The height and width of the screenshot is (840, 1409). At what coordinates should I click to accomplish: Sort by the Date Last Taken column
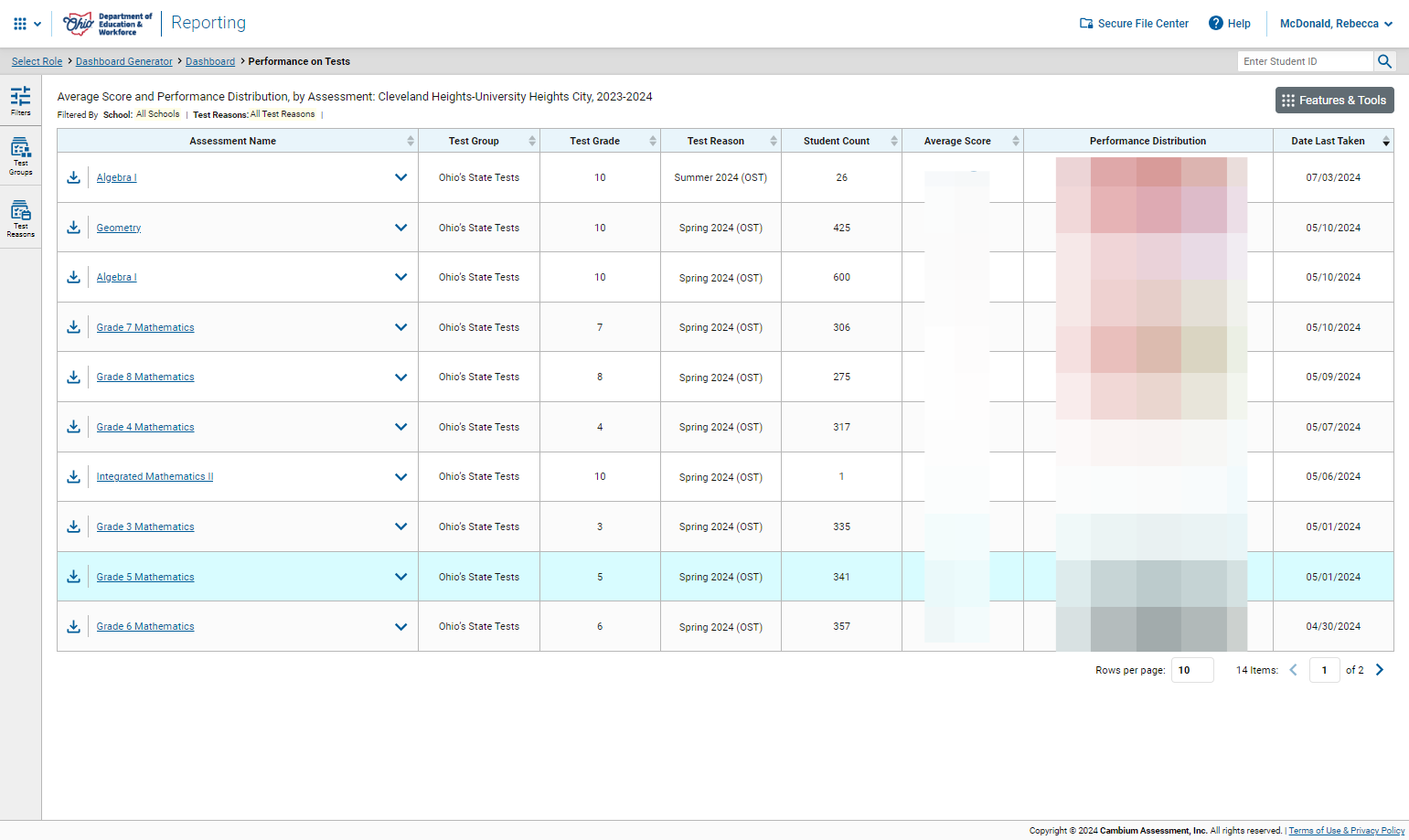pyautogui.click(x=1386, y=141)
